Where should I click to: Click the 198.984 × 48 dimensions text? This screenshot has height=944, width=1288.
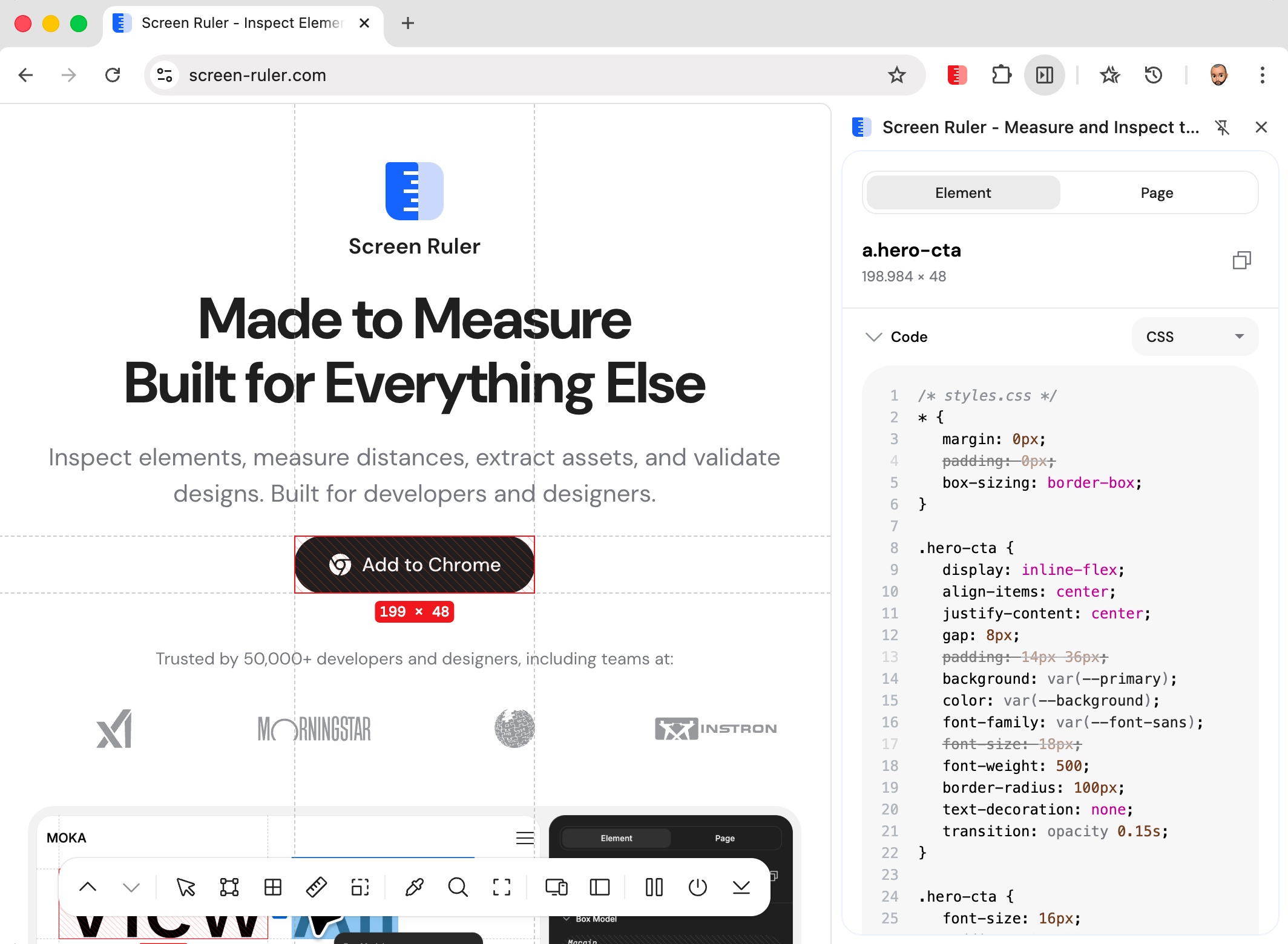tap(904, 277)
